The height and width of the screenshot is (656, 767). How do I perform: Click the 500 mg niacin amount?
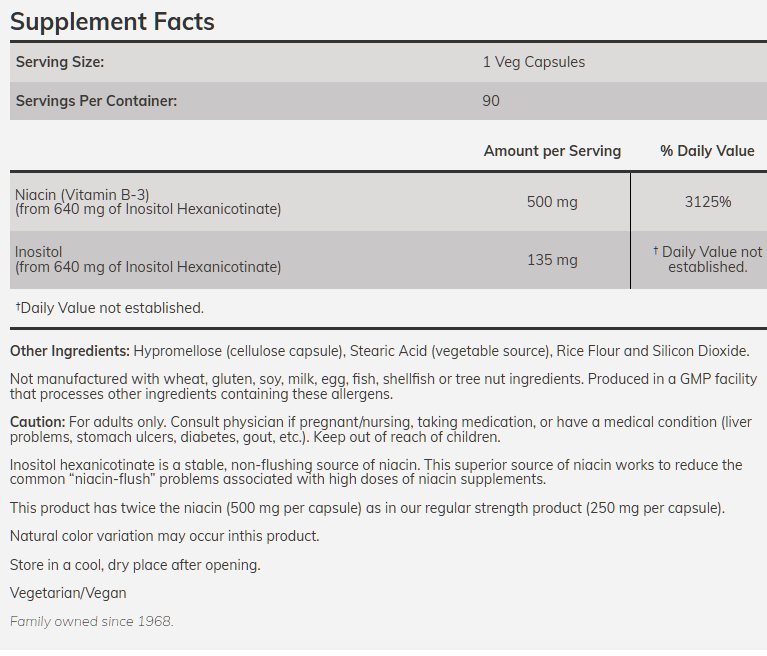[552, 202]
